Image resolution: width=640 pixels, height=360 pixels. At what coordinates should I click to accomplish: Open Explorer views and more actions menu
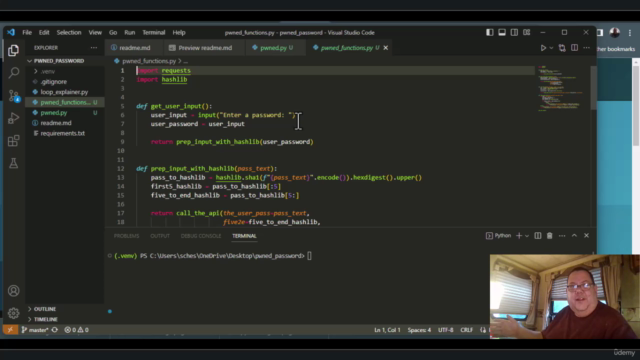tap(94, 48)
